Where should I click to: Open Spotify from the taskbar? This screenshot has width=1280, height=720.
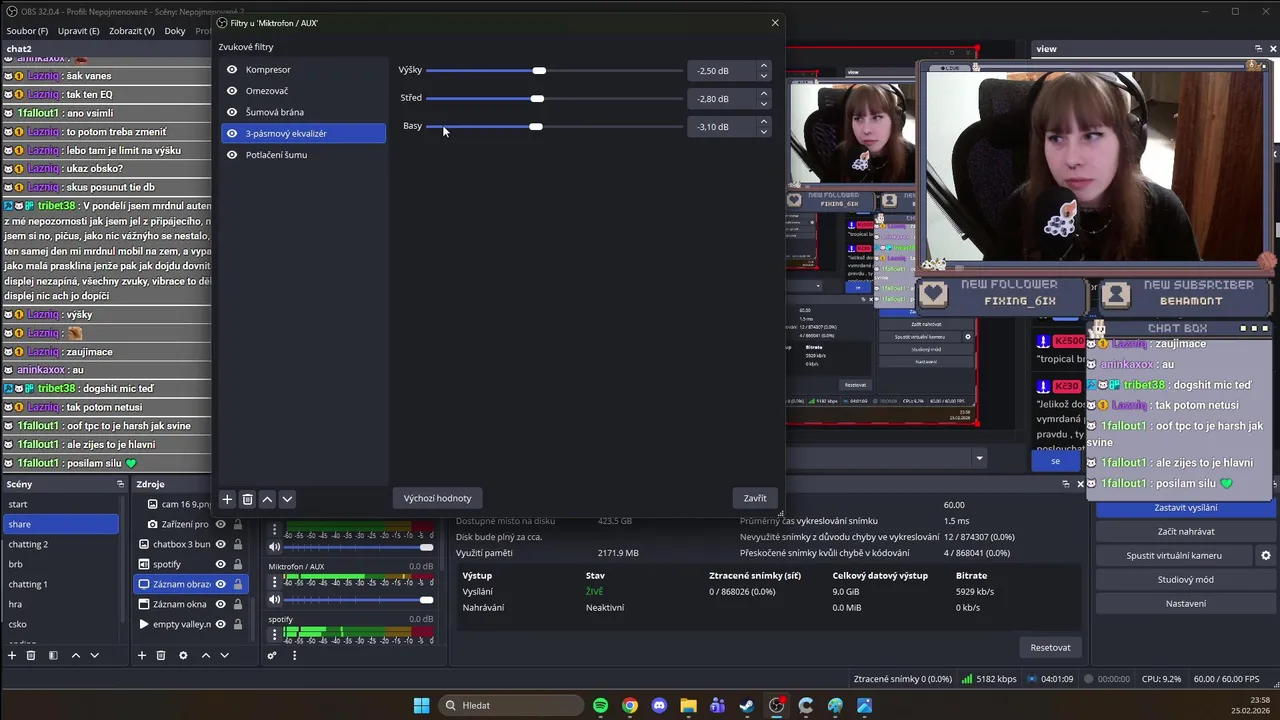pyautogui.click(x=600, y=705)
